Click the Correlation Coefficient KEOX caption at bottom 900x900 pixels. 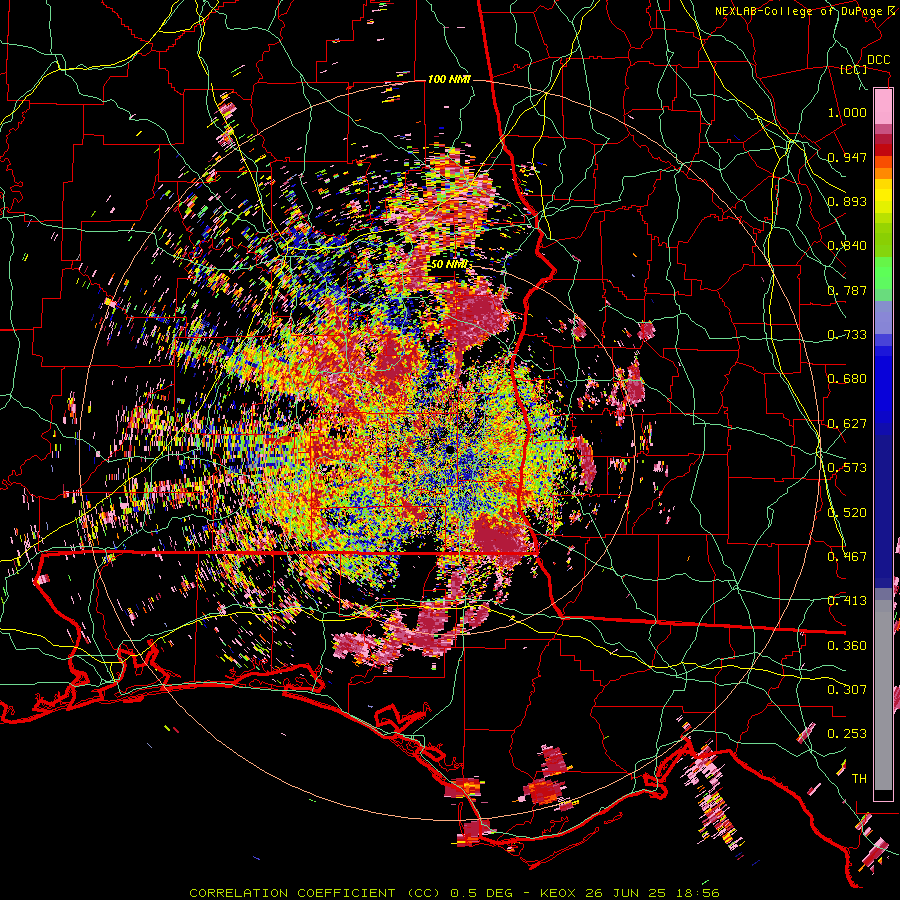click(x=454, y=893)
